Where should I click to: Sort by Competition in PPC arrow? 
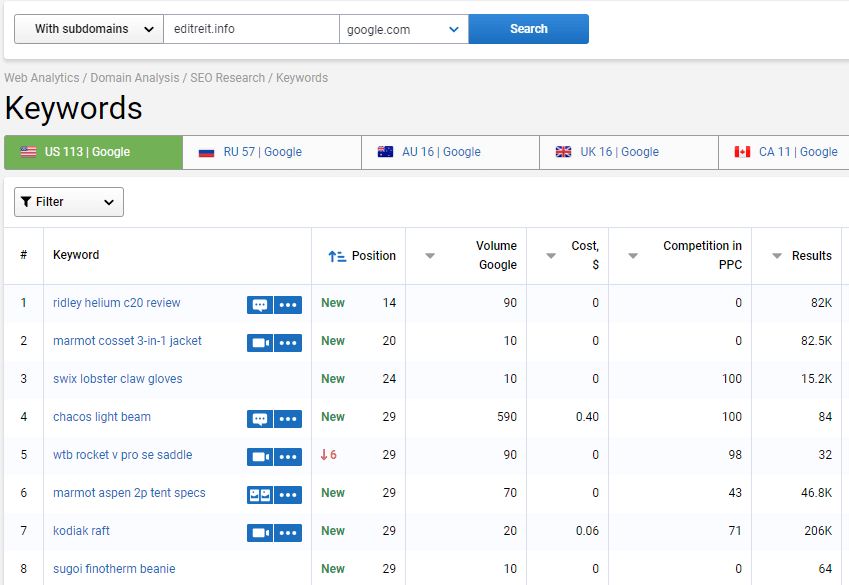pyautogui.click(x=633, y=256)
